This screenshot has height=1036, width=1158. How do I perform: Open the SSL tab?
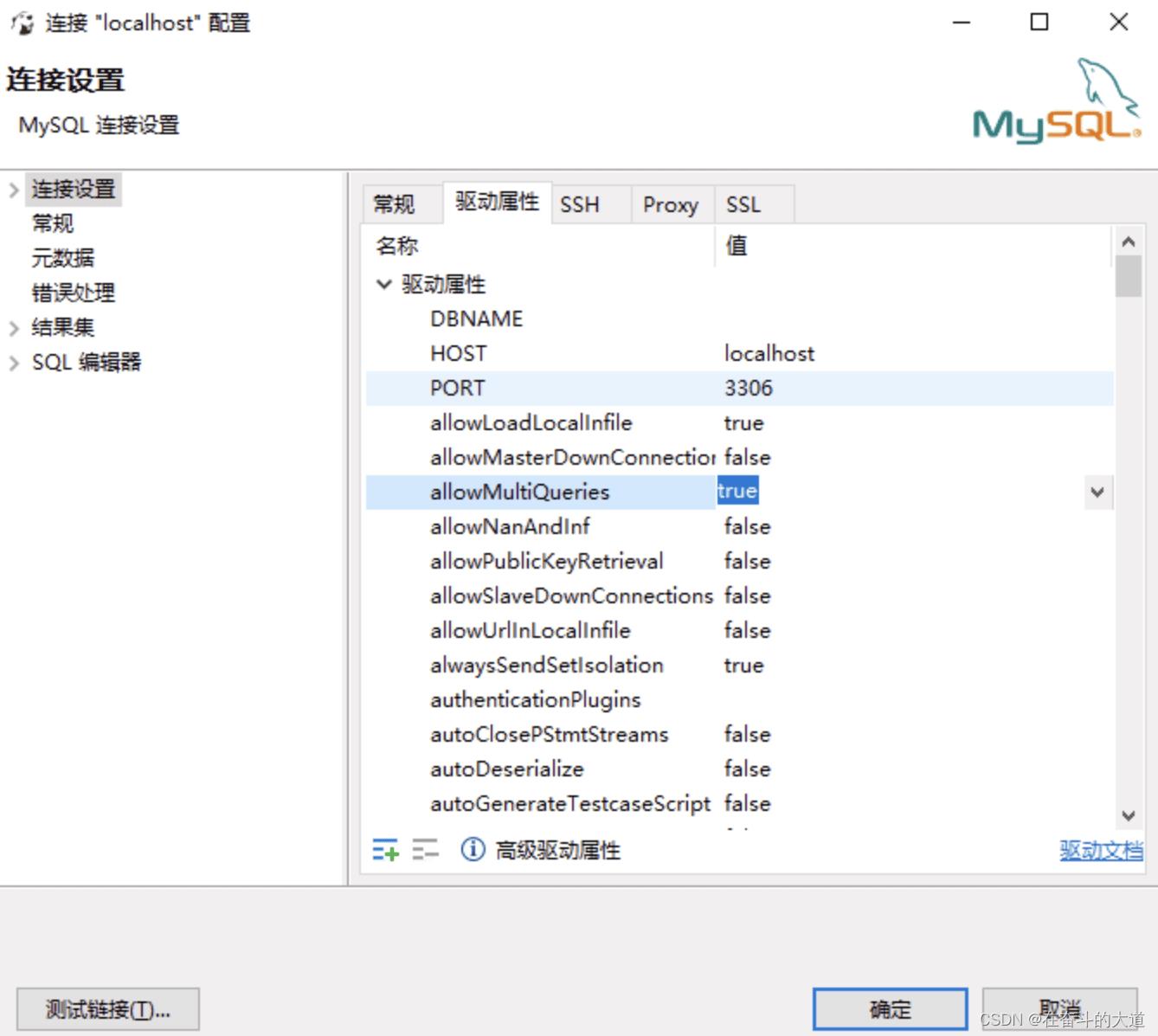(x=743, y=204)
